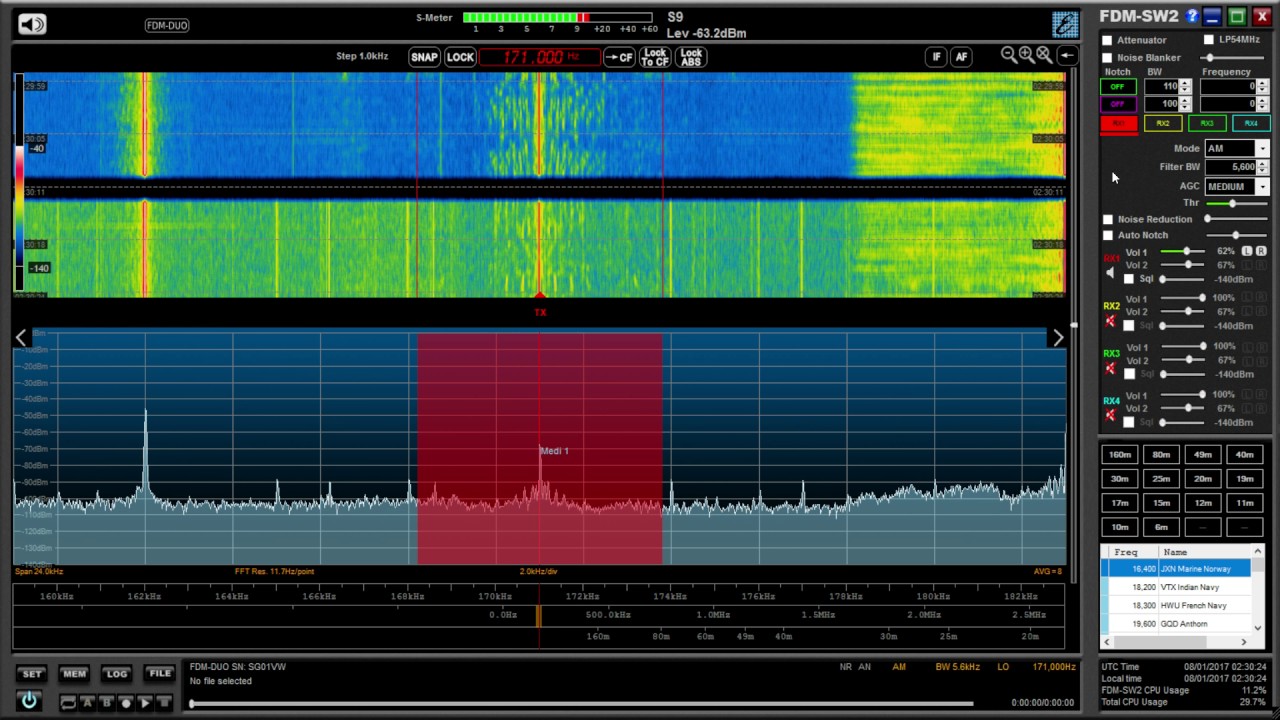Select the JXN Marine Norway row
The image size is (1280, 720).
(x=1175, y=569)
